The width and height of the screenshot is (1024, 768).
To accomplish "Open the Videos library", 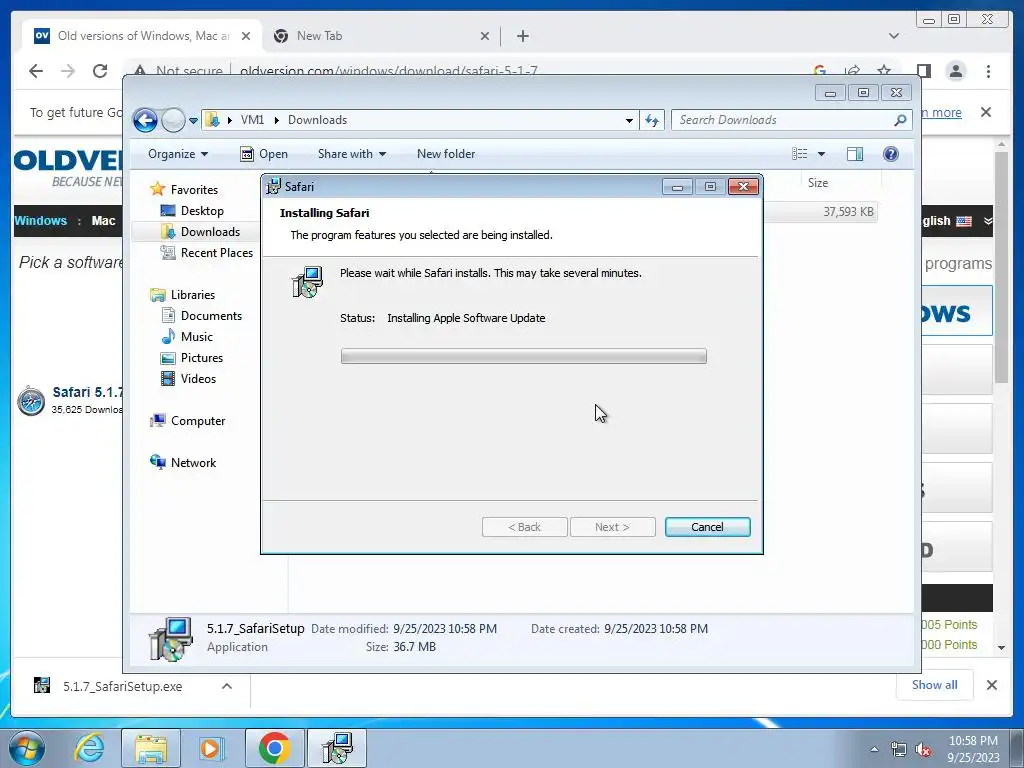I will (188, 379).
